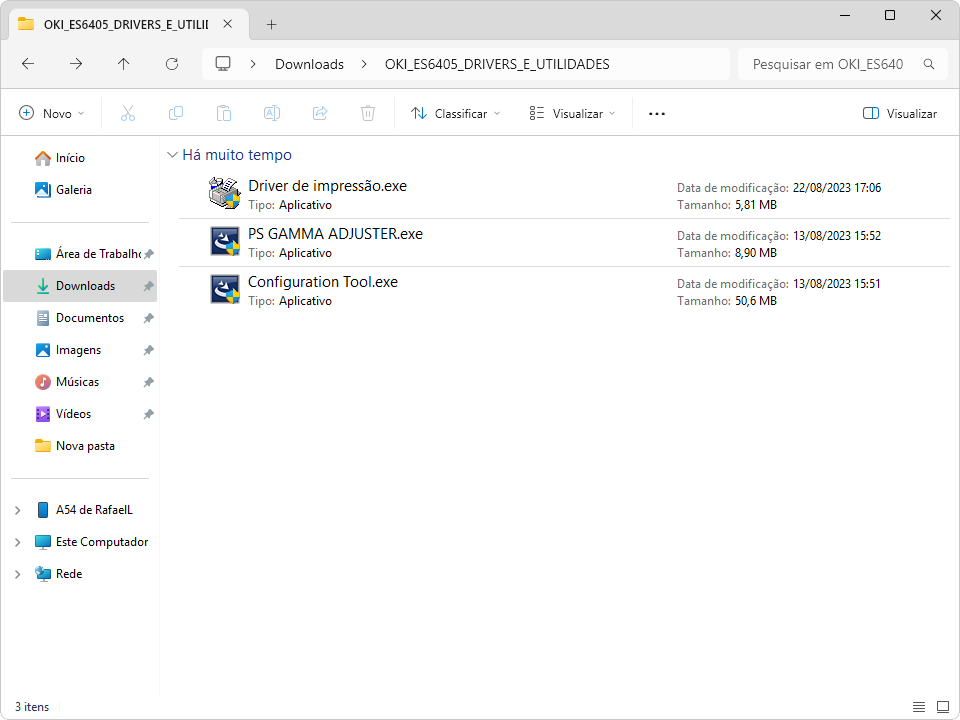The image size is (960, 720).
Task: Click OKI_ES6405_DRIVERS_E_UTILIDADES breadcrumb
Action: [497, 64]
